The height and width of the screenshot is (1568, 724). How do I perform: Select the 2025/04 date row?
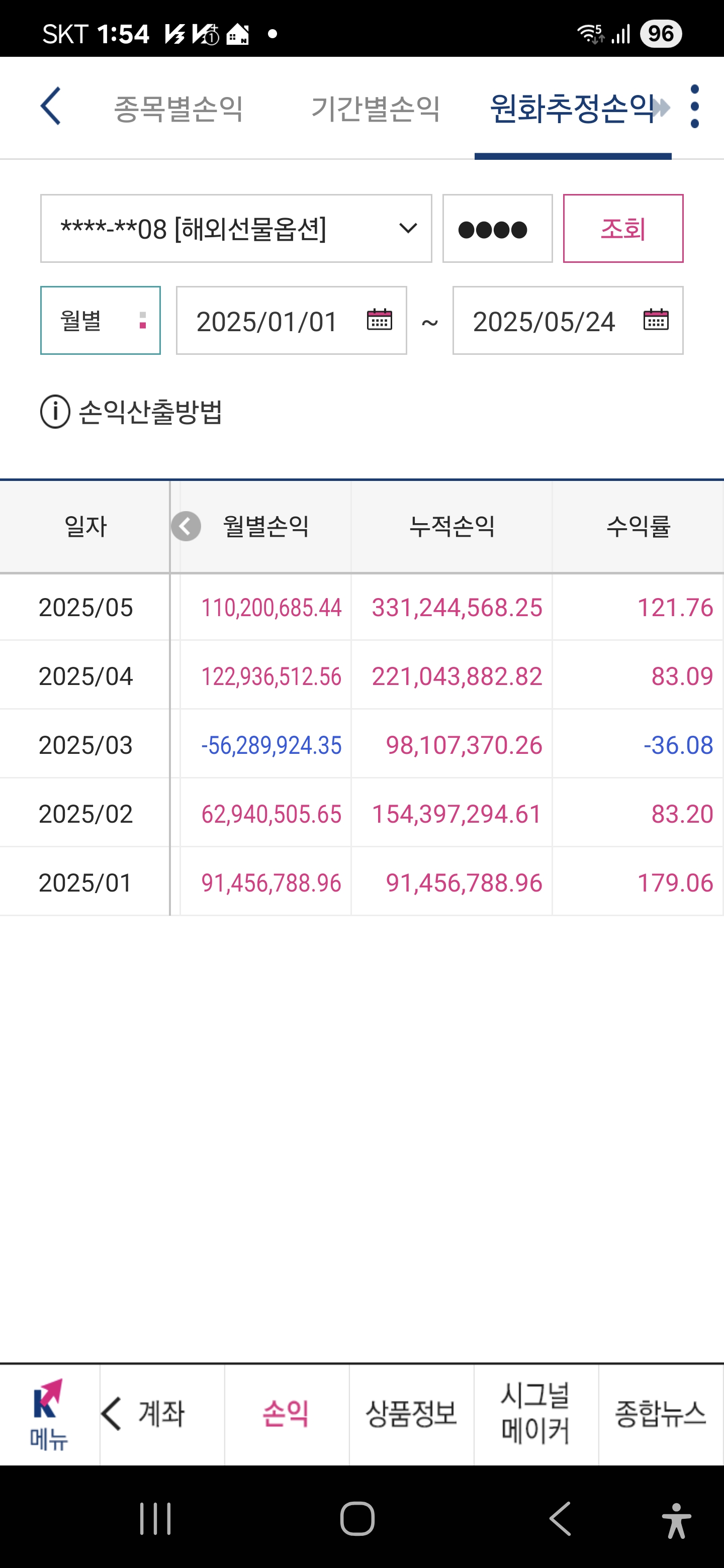(86, 676)
